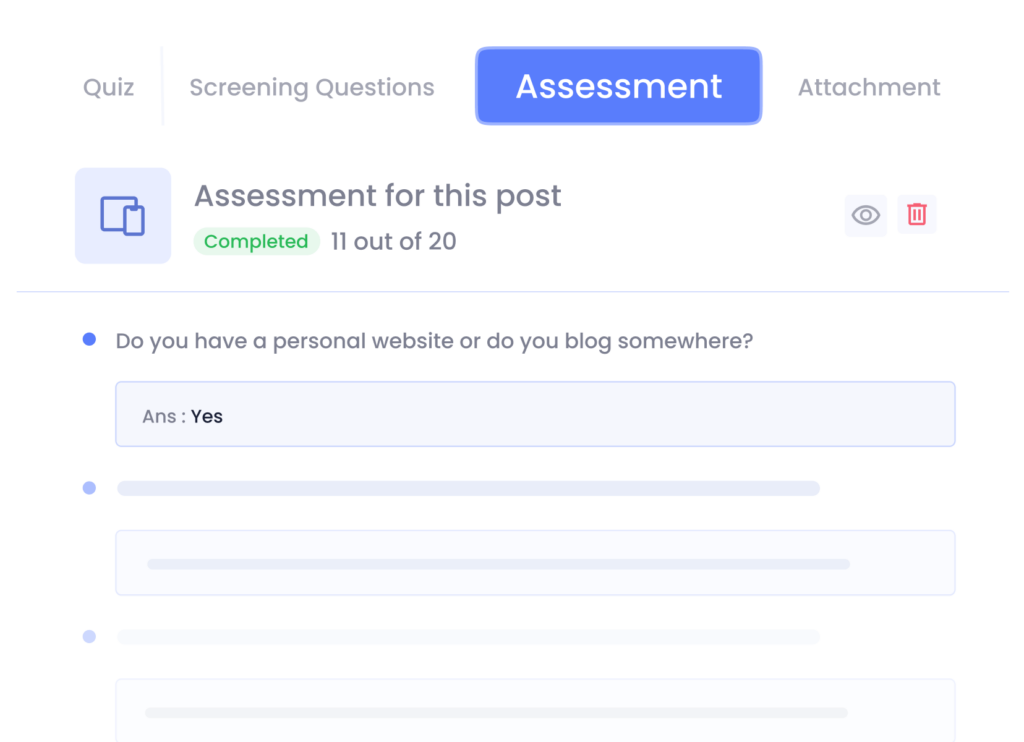
Task: Go to the Attachment tab
Action: point(869,88)
